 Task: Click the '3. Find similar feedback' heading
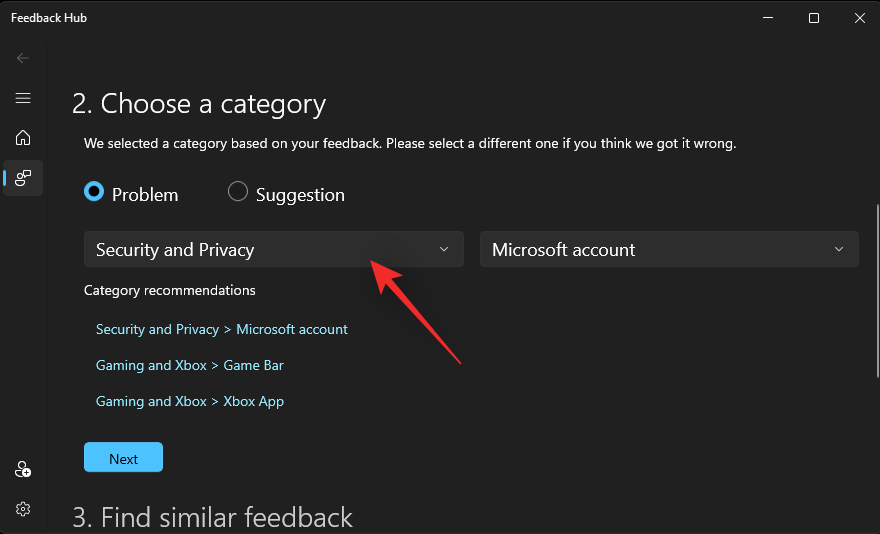point(212,517)
